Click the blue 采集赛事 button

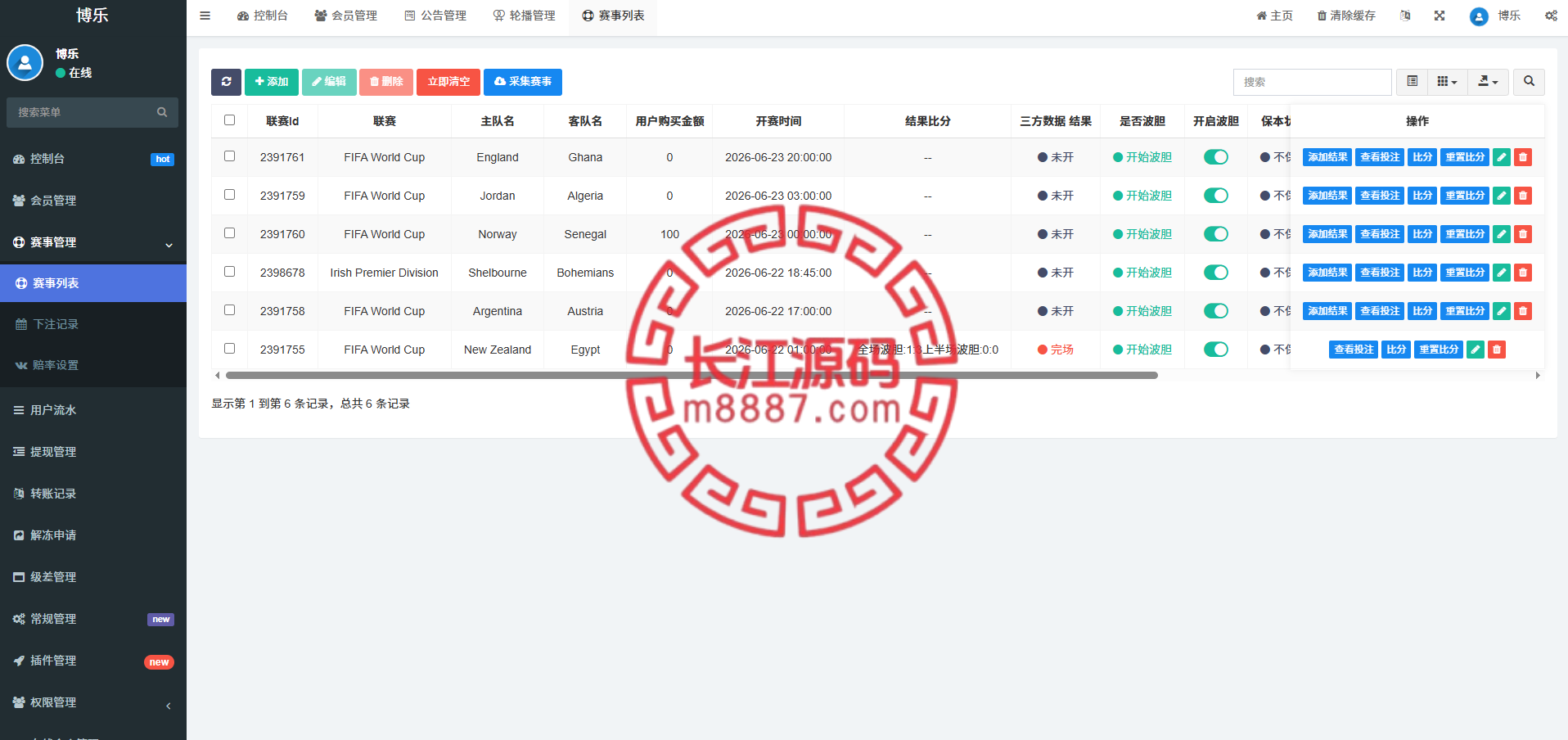pyautogui.click(x=523, y=82)
